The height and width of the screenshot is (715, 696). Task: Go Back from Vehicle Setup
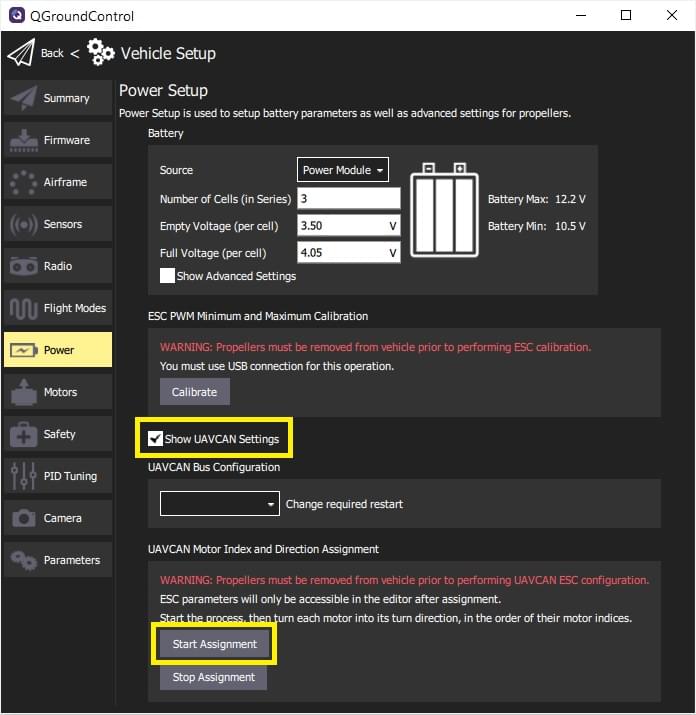[x=52, y=53]
